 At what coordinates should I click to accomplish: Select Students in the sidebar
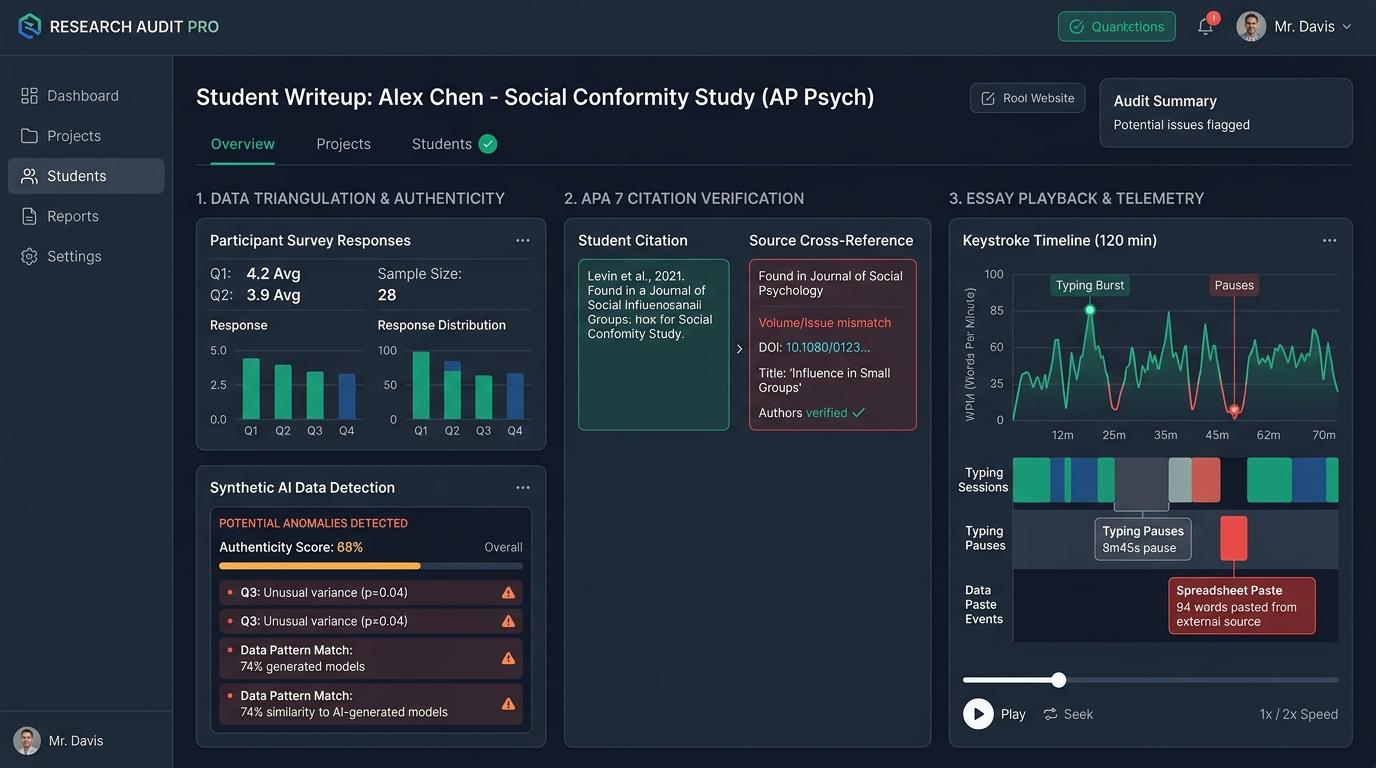pyautogui.click(x=86, y=176)
